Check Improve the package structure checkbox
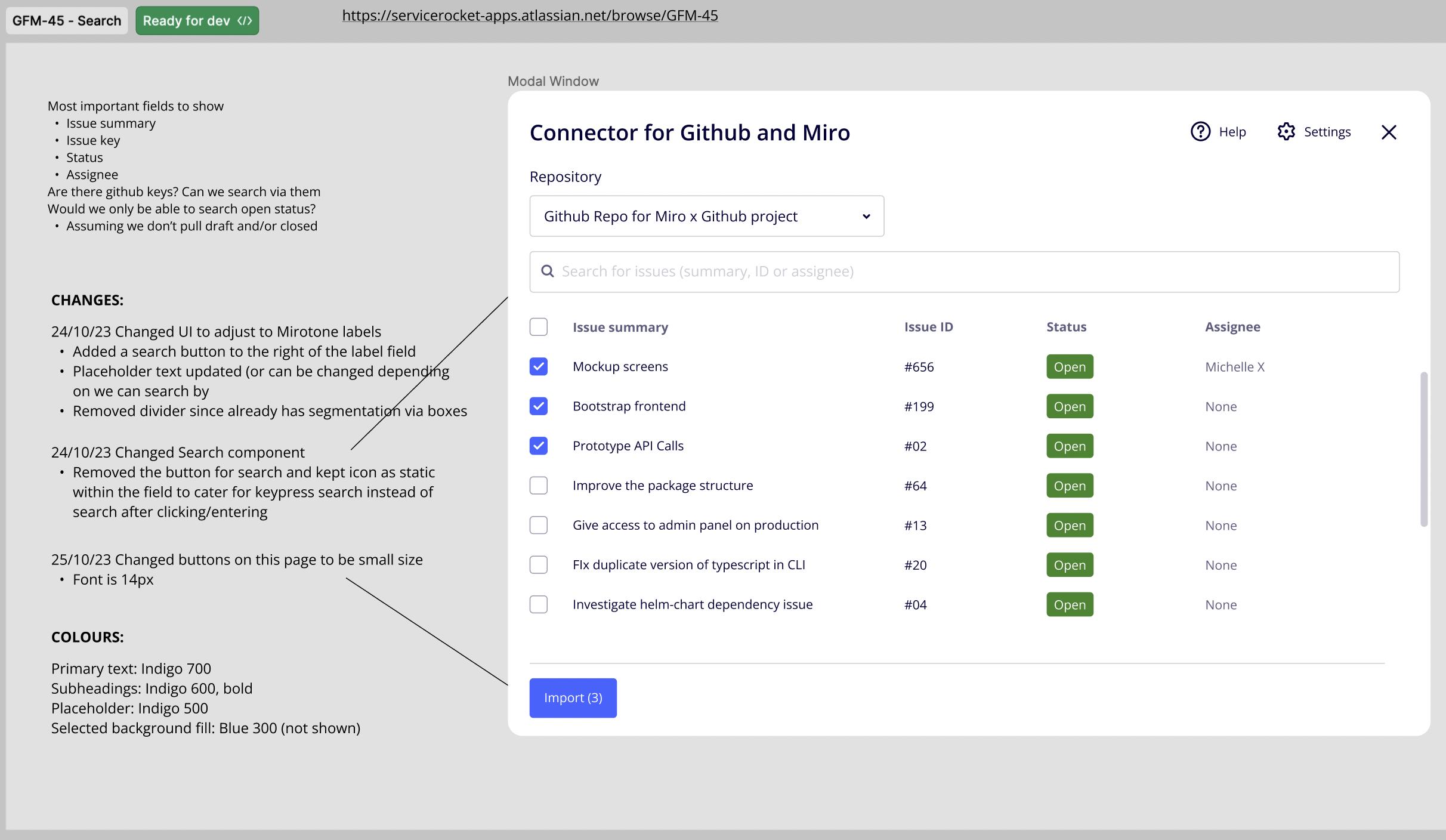The image size is (1446, 840). 539,486
